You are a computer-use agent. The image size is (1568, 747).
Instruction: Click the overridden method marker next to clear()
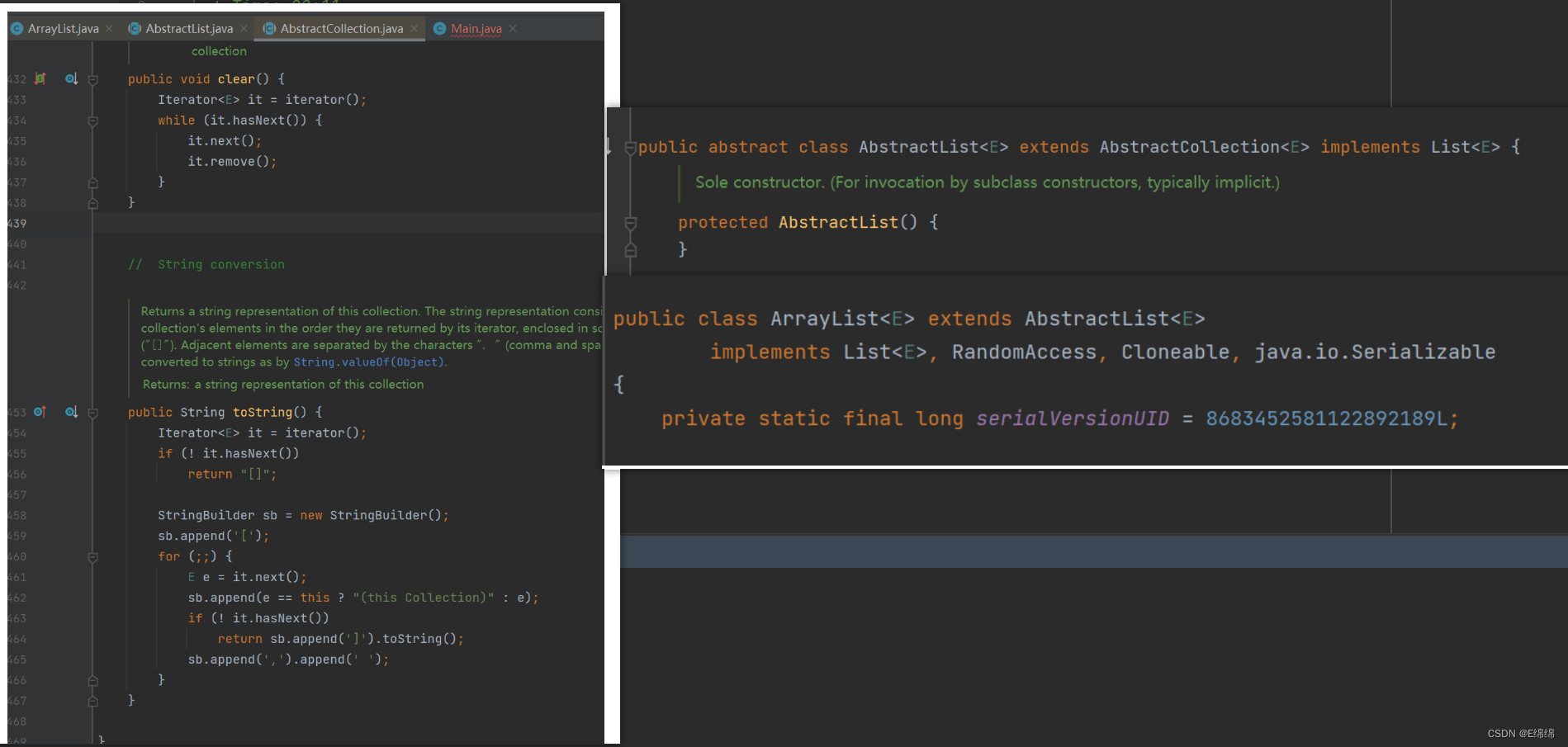tap(71, 78)
